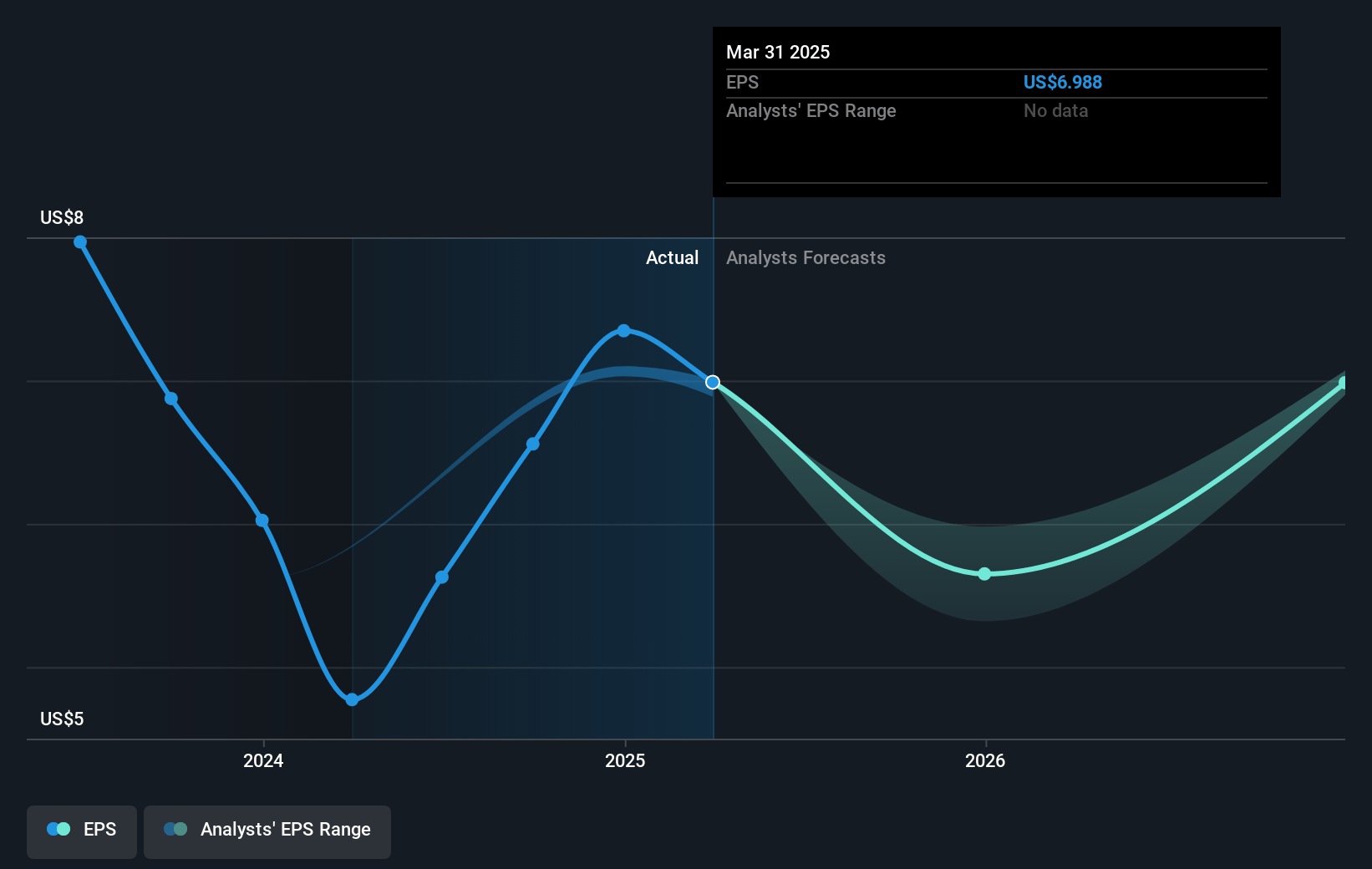This screenshot has height=869, width=1372.
Task: Toggle the EPS legend series
Action: point(82,831)
